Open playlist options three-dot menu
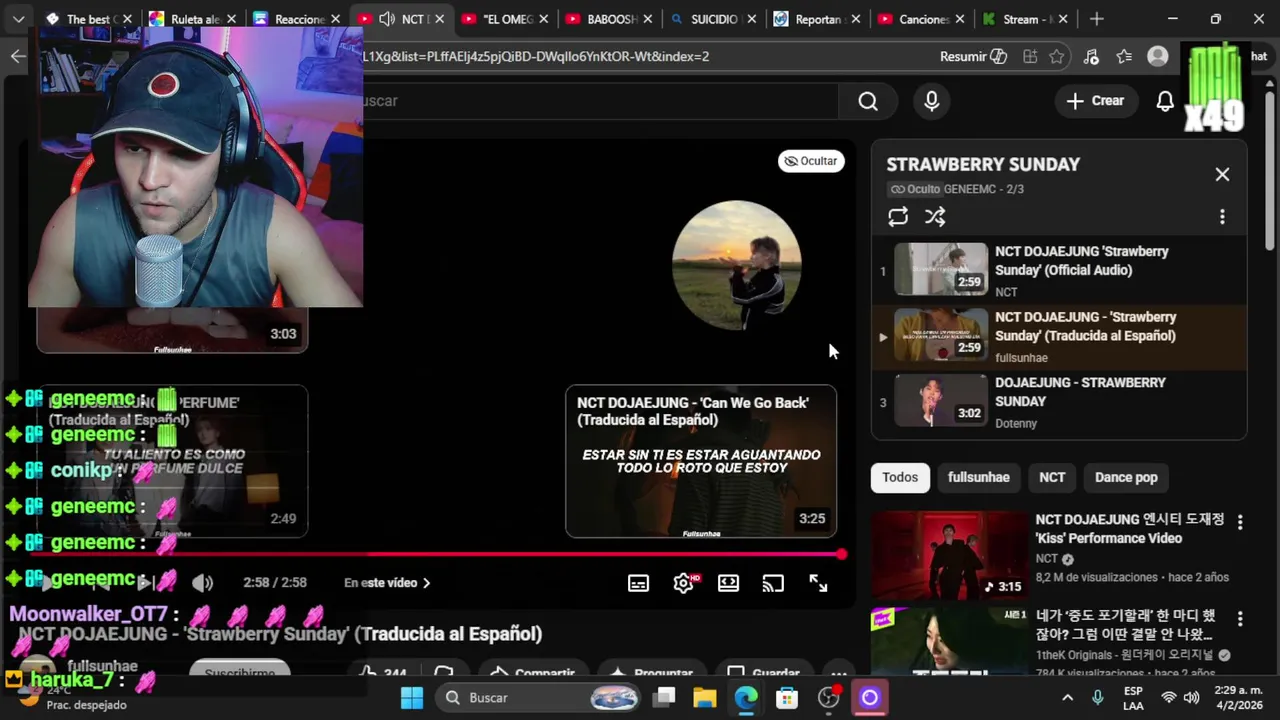The height and width of the screenshot is (720, 1280). [1222, 217]
